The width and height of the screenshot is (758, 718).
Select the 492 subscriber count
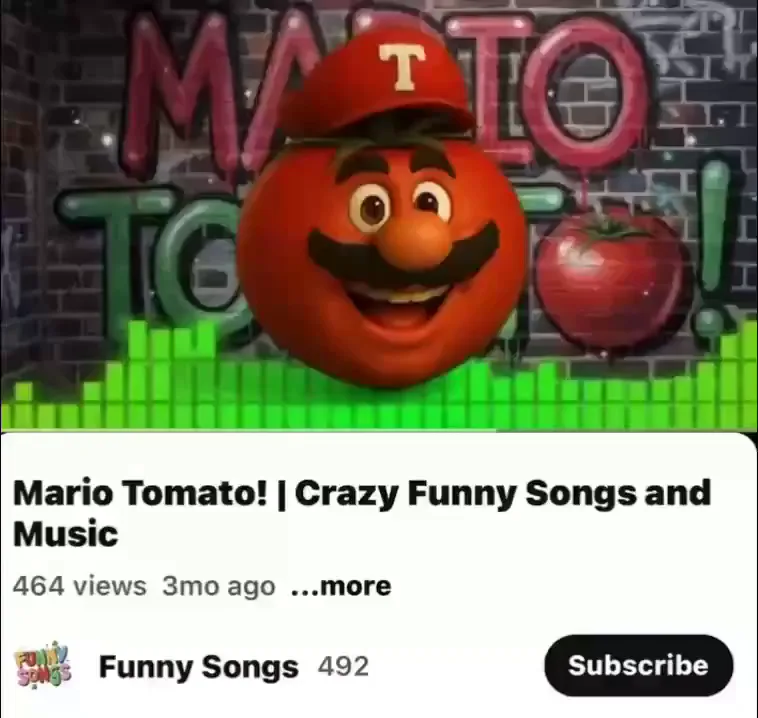343,667
